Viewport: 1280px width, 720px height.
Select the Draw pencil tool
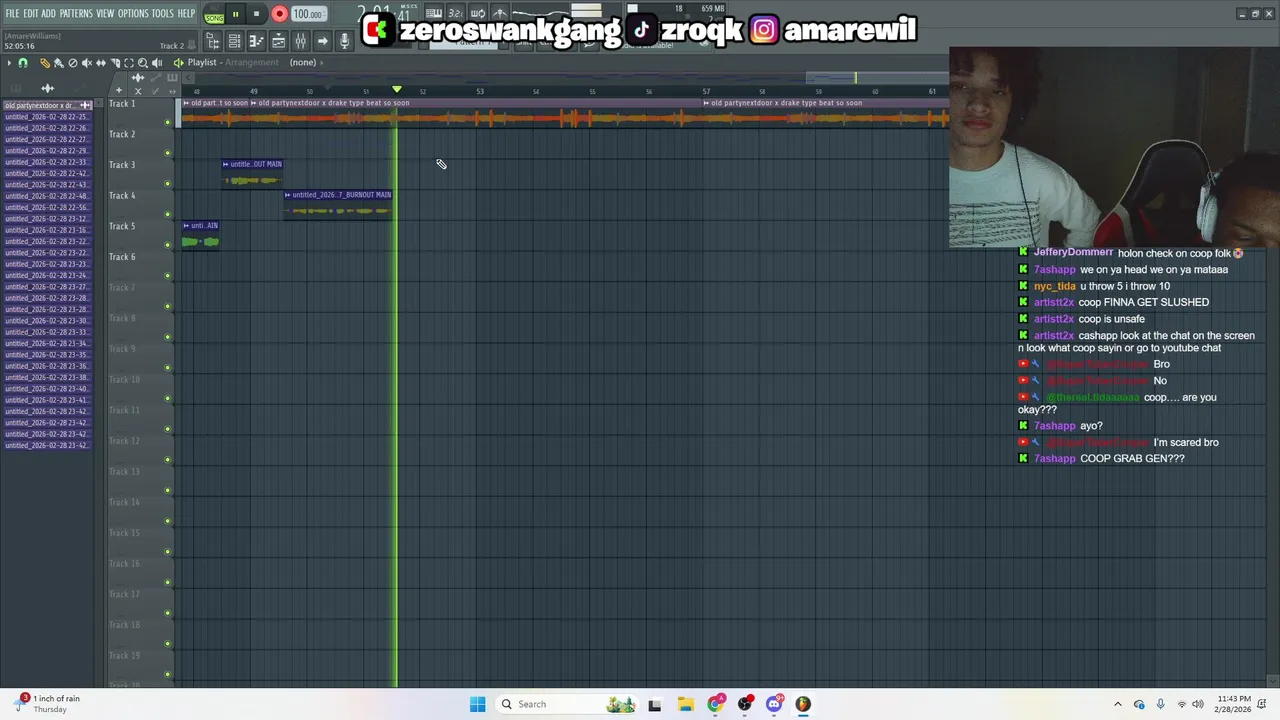[45, 62]
